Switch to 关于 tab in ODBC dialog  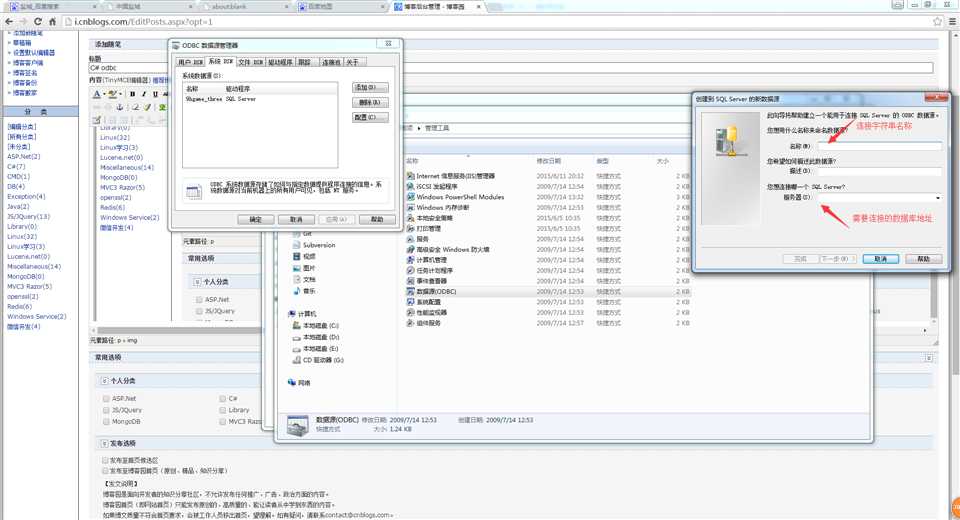point(354,62)
